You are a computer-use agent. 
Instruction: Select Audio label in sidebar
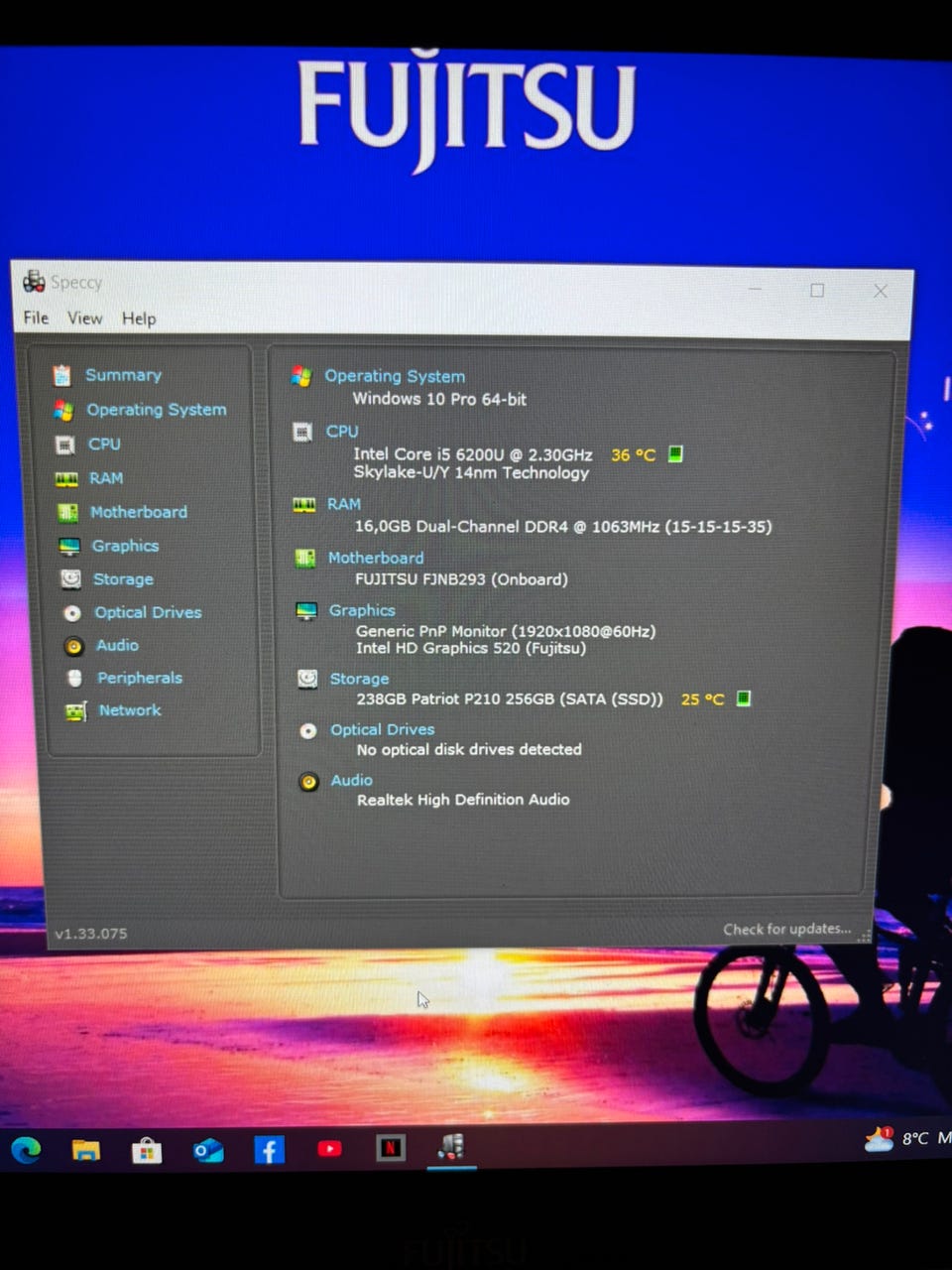click(117, 646)
